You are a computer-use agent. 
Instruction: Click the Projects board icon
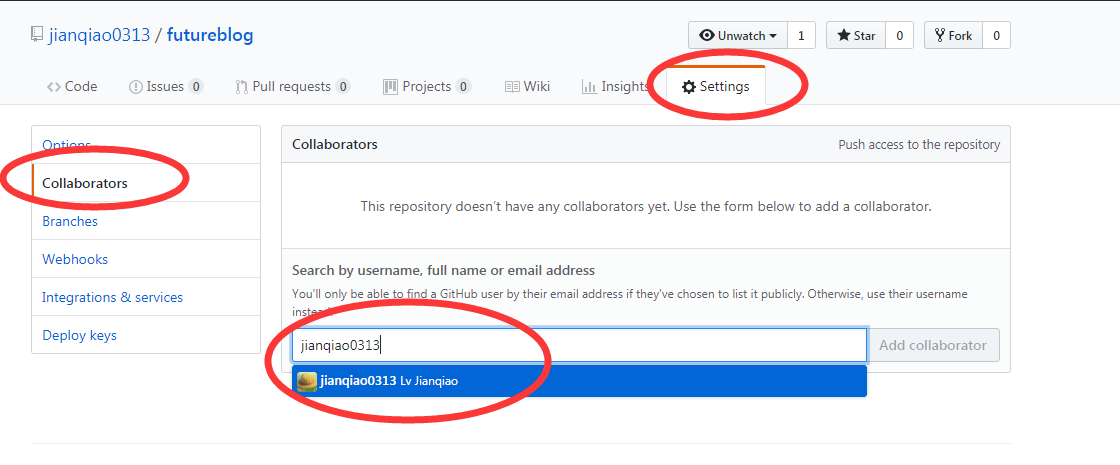point(390,87)
